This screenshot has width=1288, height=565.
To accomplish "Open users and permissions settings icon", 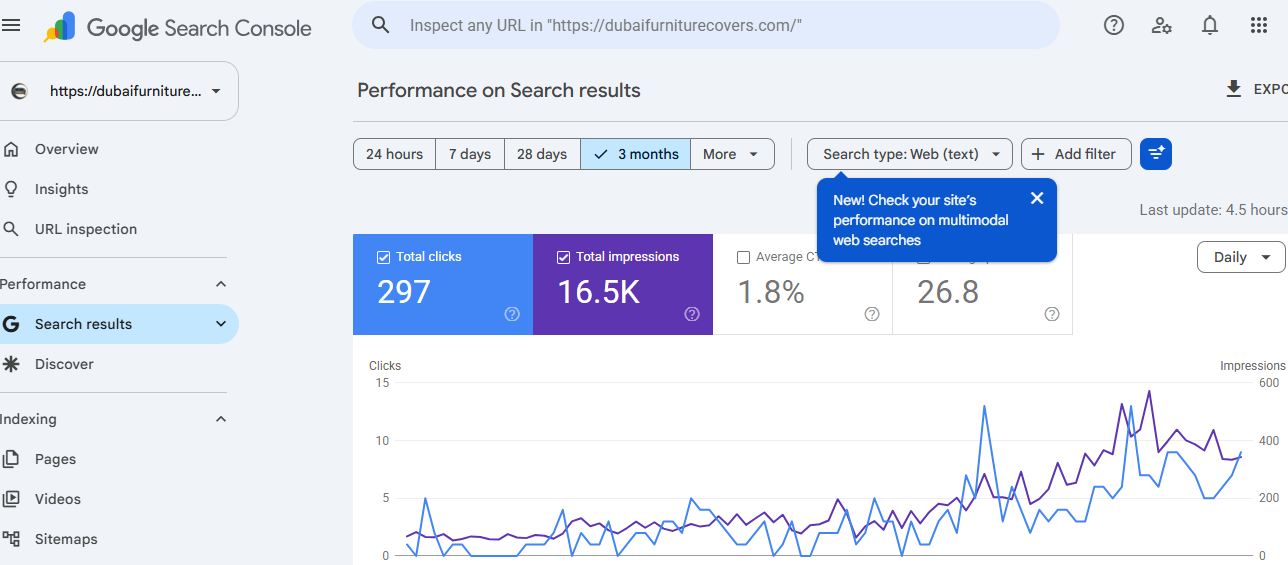I will pos(1162,26).
